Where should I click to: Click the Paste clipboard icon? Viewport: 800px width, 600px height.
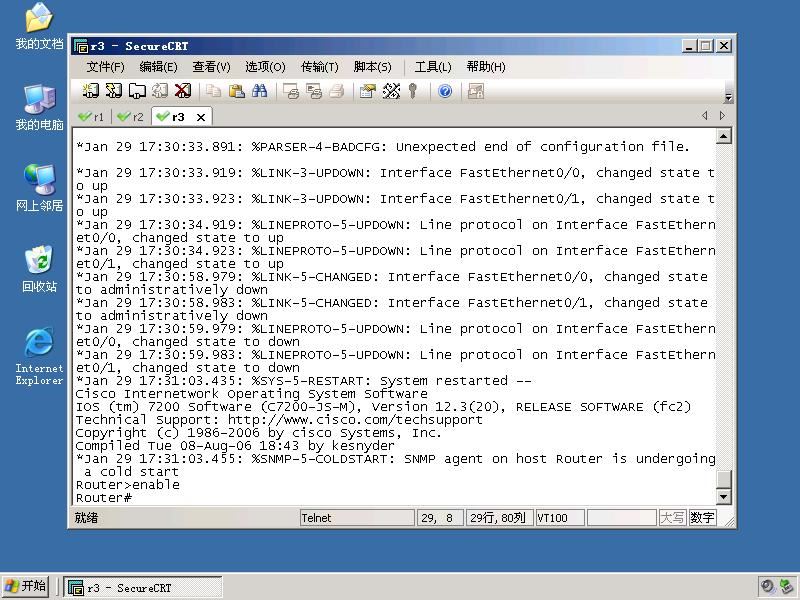point(236,91)
